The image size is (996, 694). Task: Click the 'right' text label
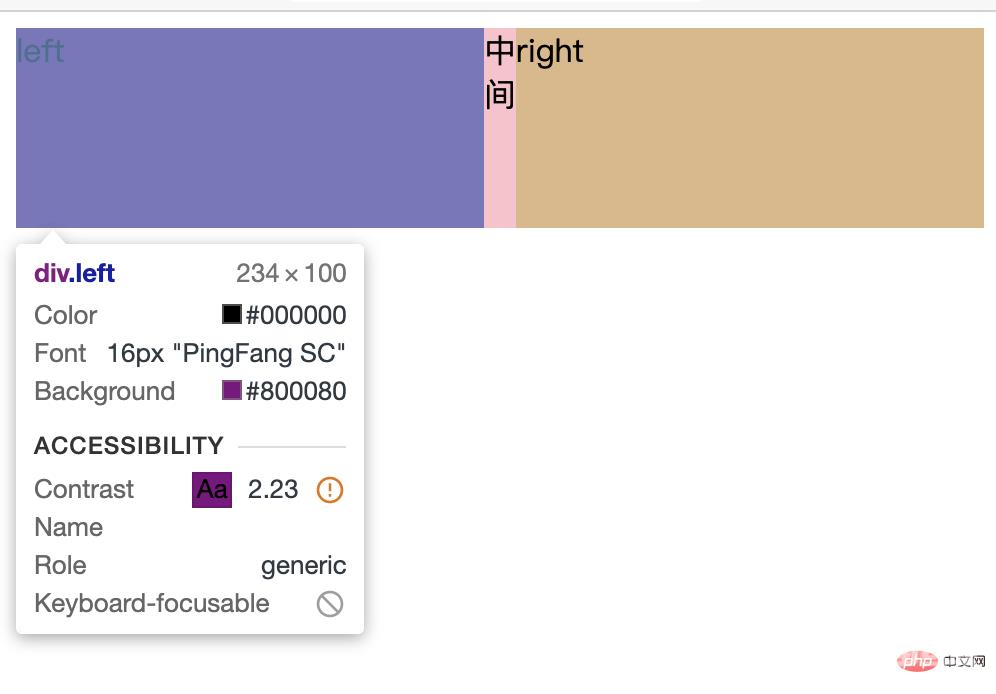pyautogui.click(x=550, y=51)
